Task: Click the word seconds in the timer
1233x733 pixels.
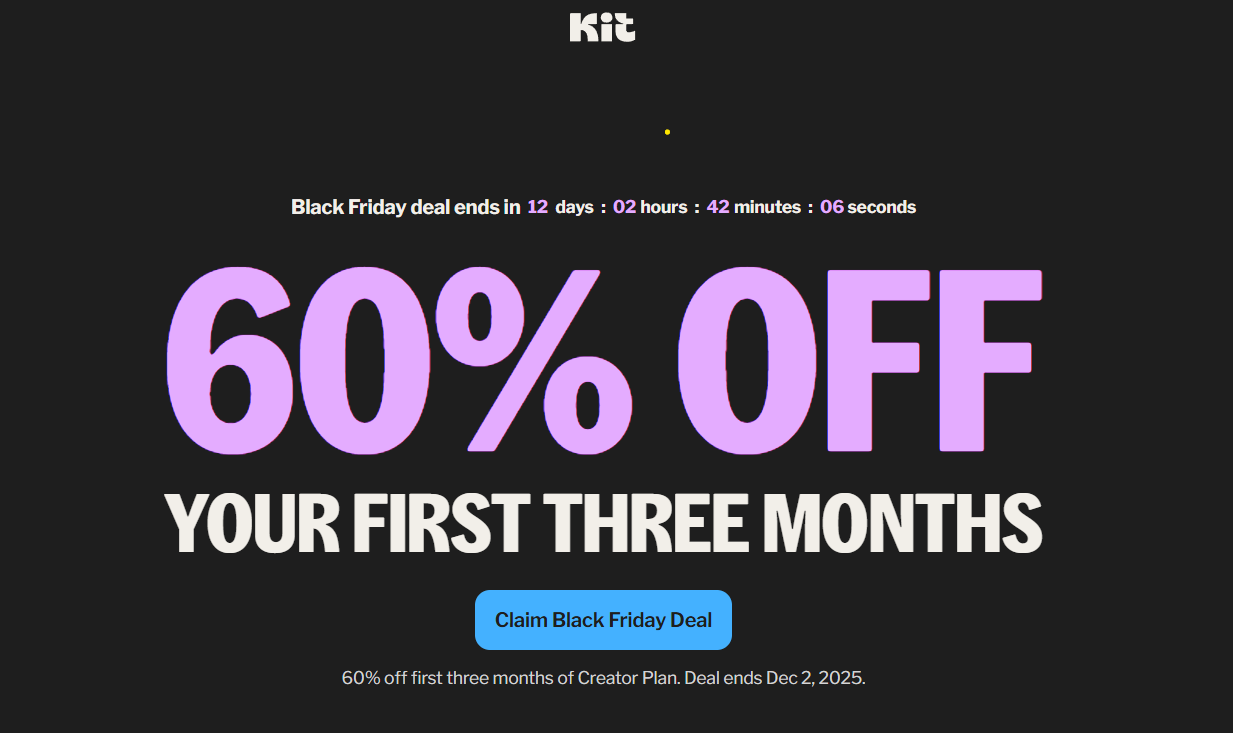Action: coord(884,207)
